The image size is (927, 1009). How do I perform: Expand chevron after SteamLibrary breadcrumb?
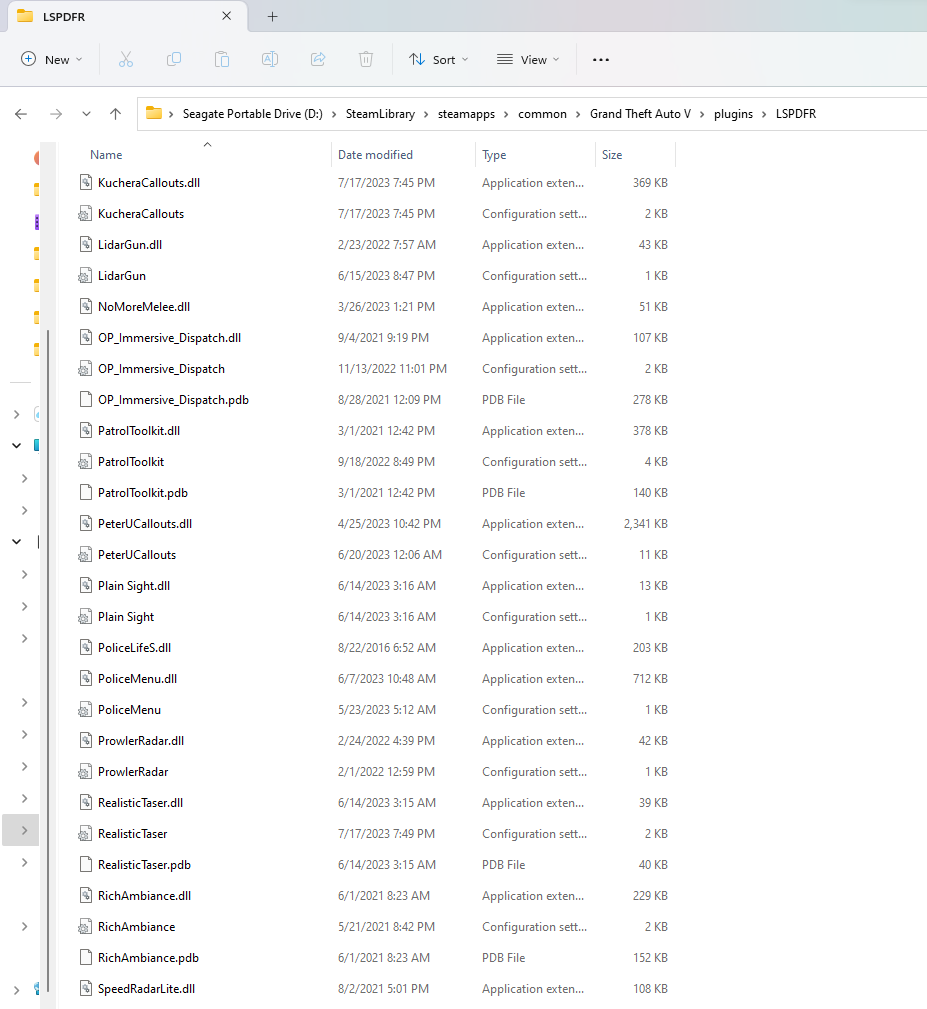[x=427, y=114]
